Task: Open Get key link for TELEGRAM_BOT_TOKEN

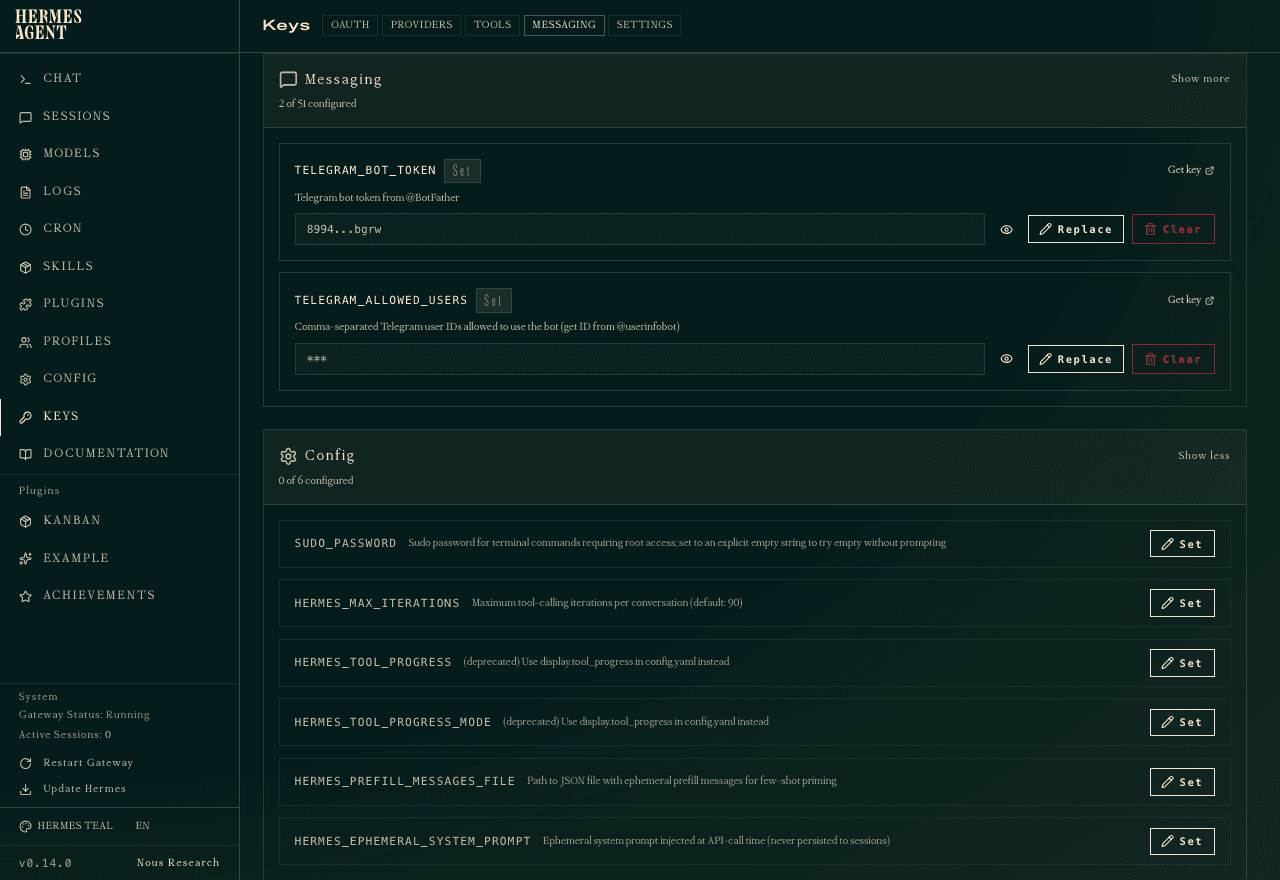Action: point(1191,170)
